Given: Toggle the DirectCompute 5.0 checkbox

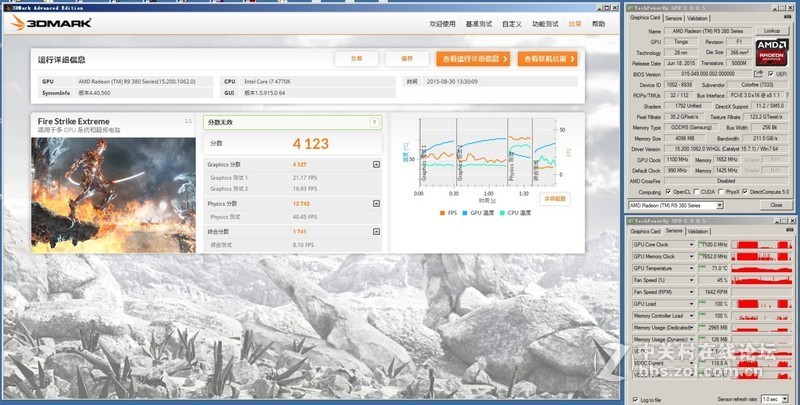Looking at the screenshot, I should pyautogui.click(x=745, y=192).
